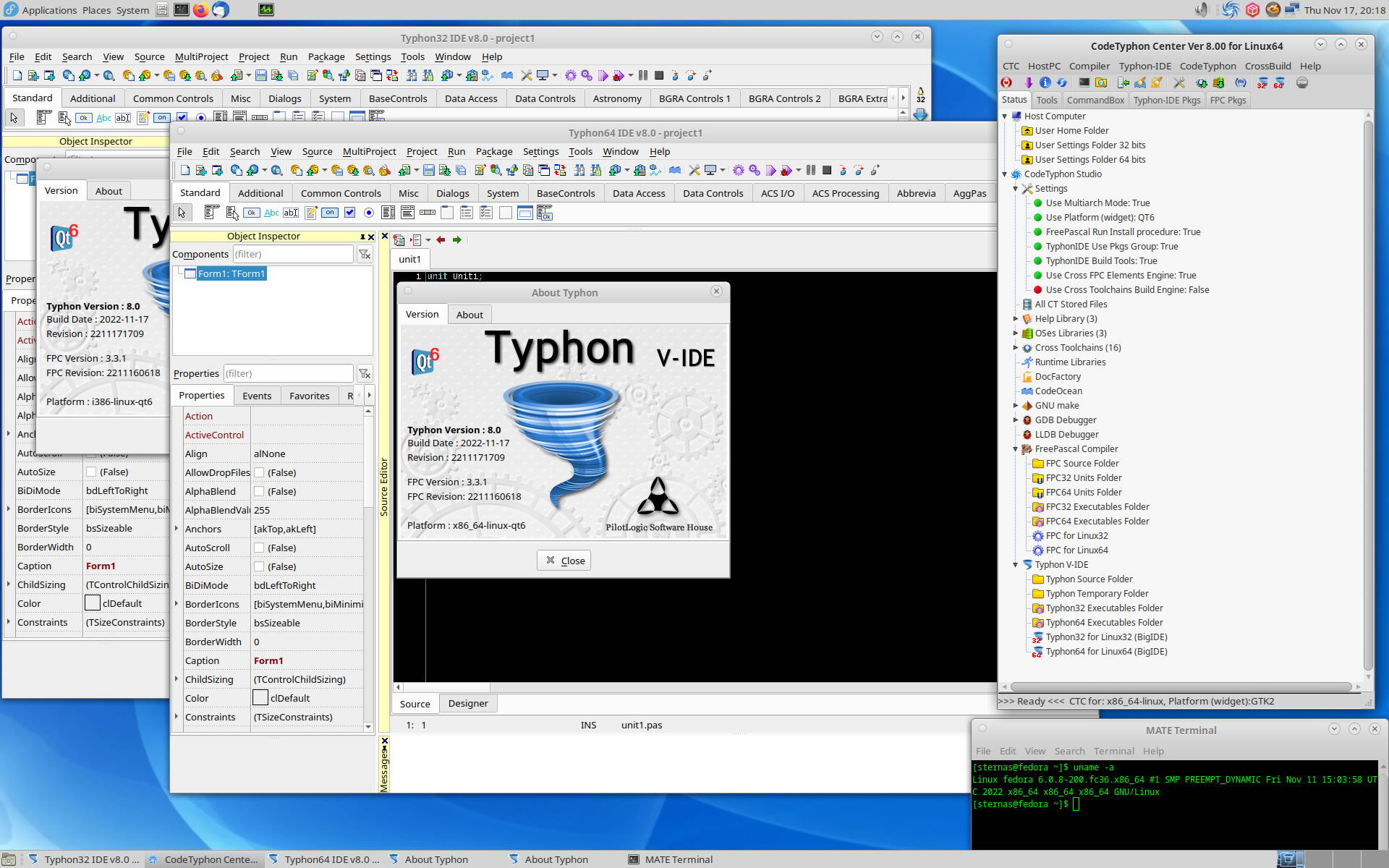Collapse the CodeTyphon Studio tree node

point(1005,174)
